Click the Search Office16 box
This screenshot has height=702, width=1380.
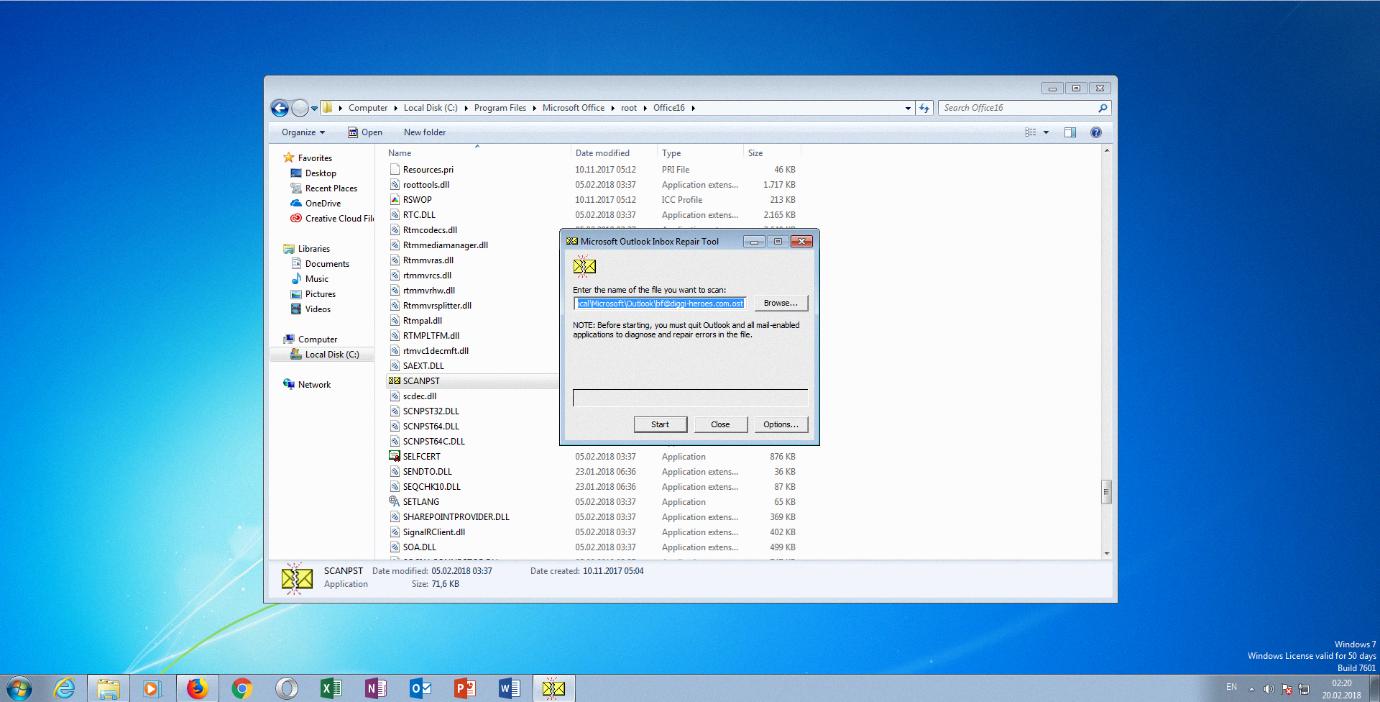point(1018,108)
